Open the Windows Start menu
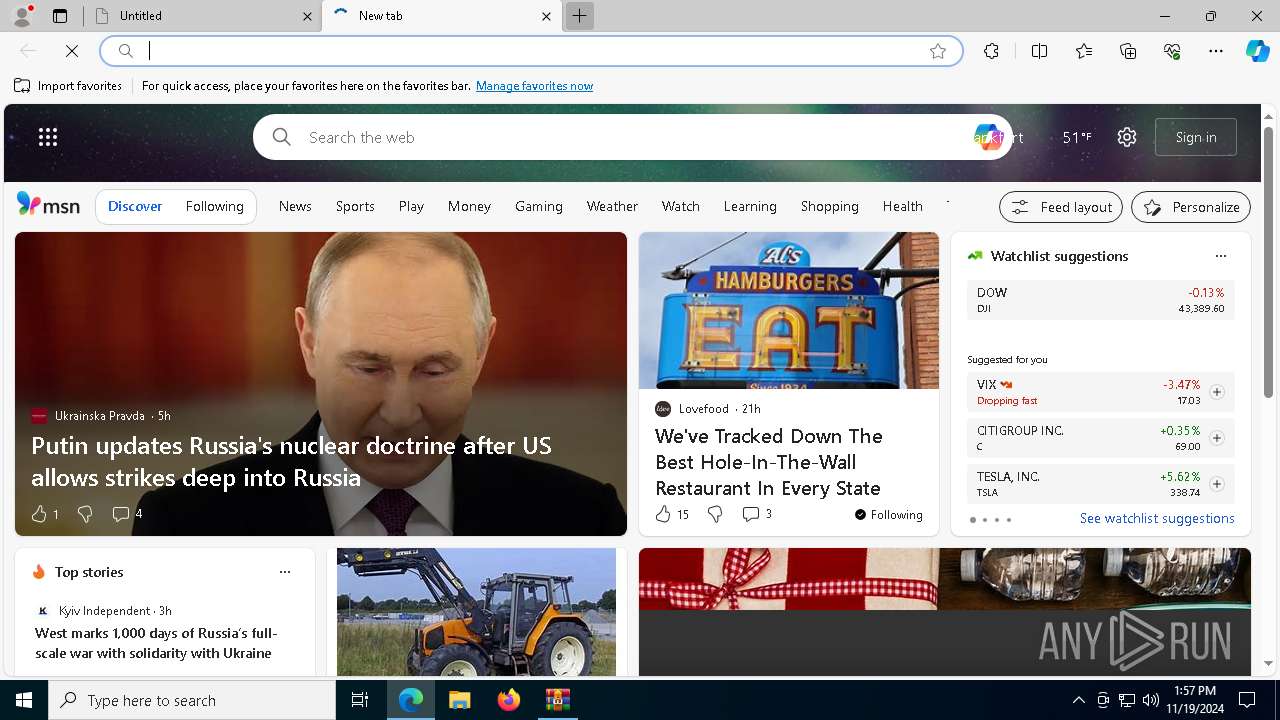Image resolution: width=1280 pixels, height=720 pixels. click(24, 700)
